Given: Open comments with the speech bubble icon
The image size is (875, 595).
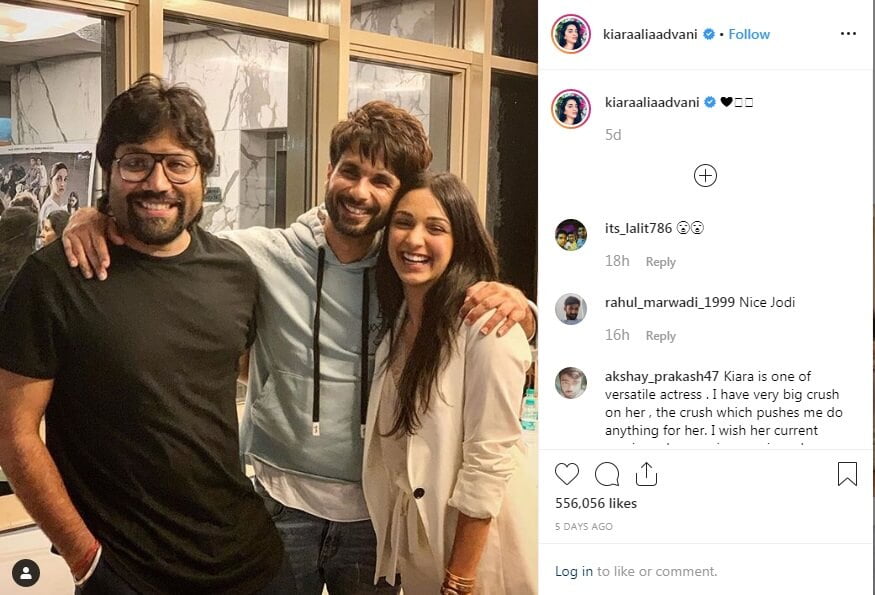Looking at the screenshot, I should tap(607, 474).
